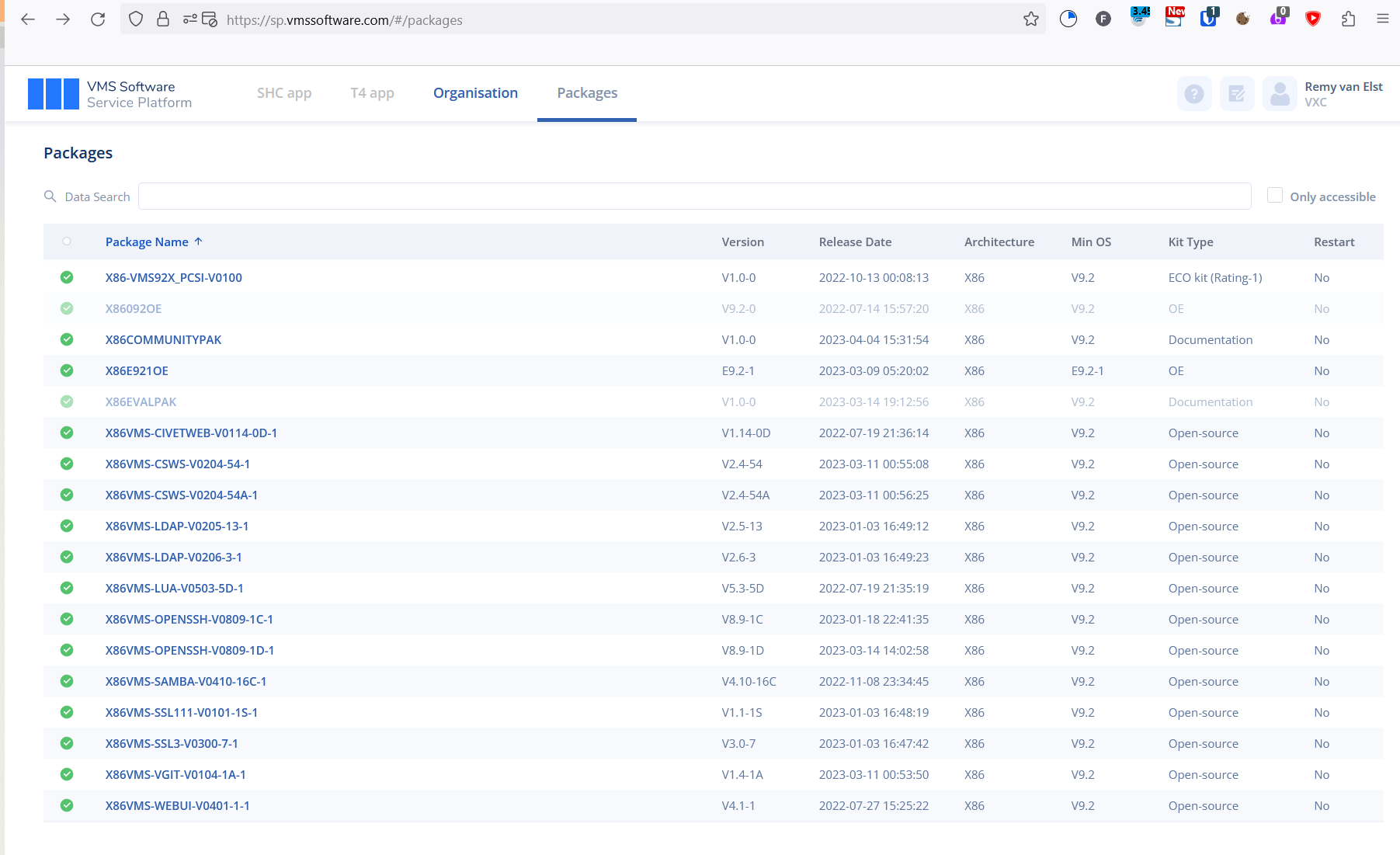Viewport: 1400px width, 855px height.
Task: Open the Firefox application hamburger menu
Action: point(1383,18)
